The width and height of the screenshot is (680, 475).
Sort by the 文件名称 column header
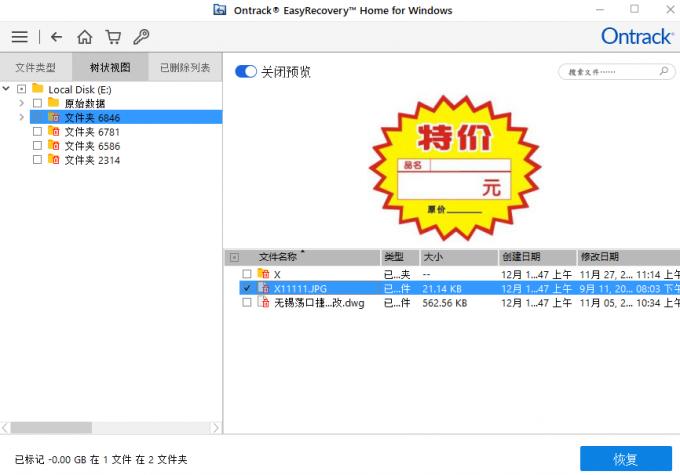(x=302, y=257)
